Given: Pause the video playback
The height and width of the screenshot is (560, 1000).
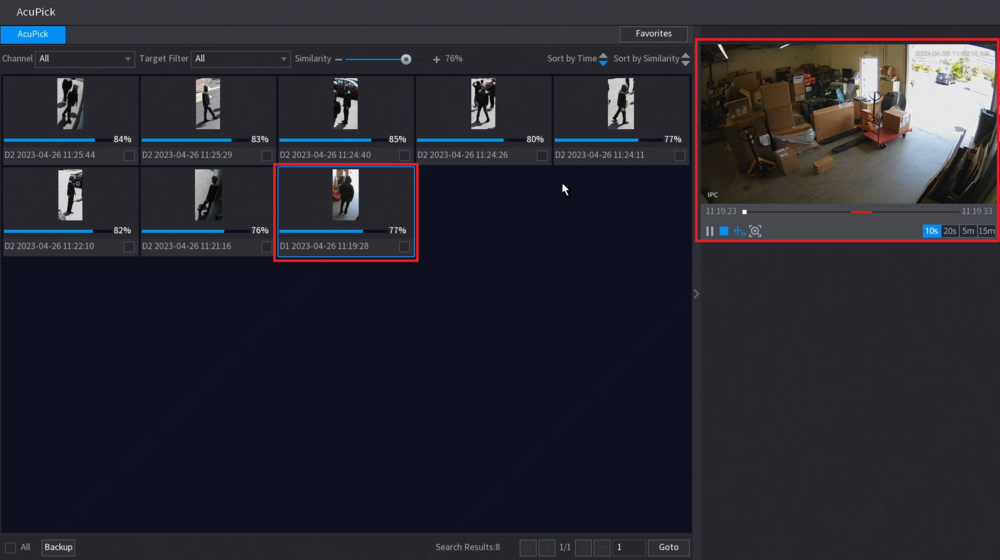Looking at the screenshot, I should [710, 231].
